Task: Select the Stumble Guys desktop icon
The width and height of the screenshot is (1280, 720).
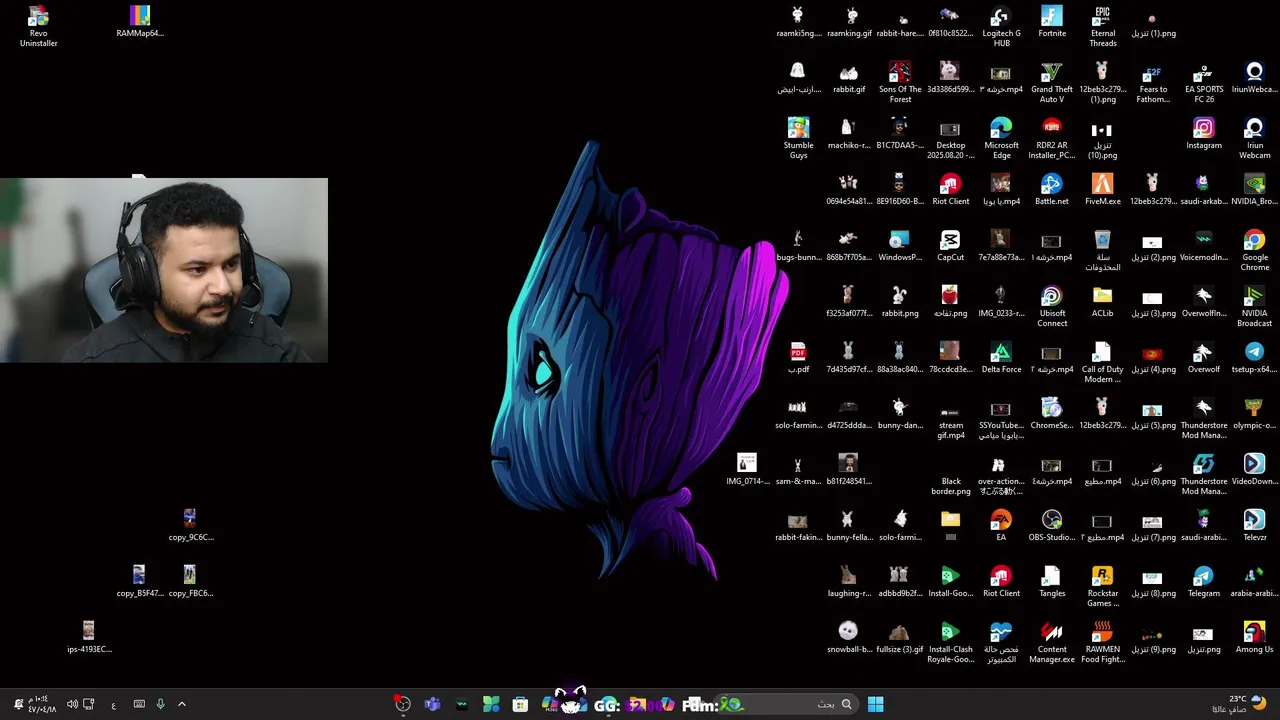Action: click(798, 138)
